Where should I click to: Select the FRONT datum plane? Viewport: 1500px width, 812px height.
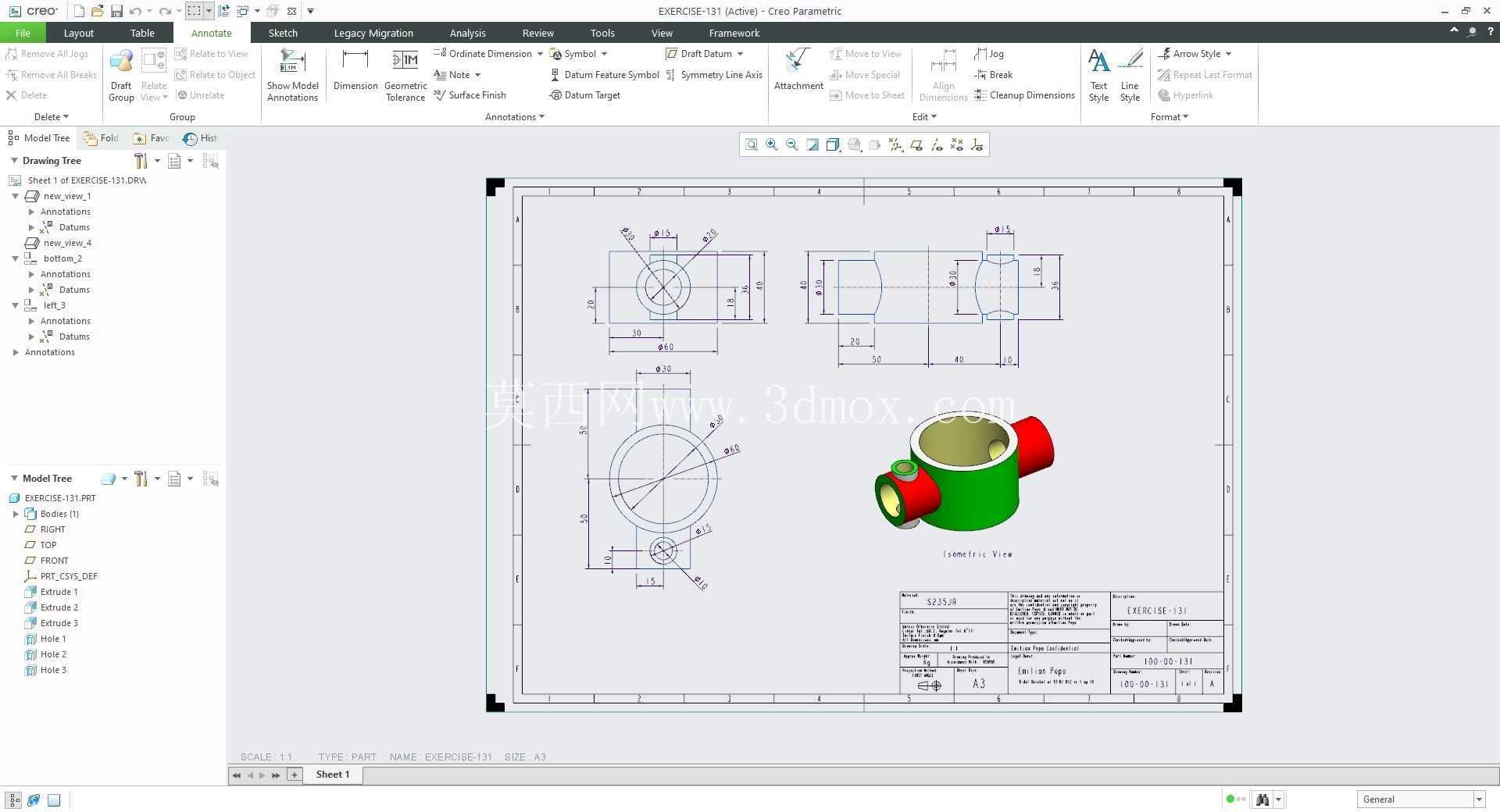pos(47,561)
